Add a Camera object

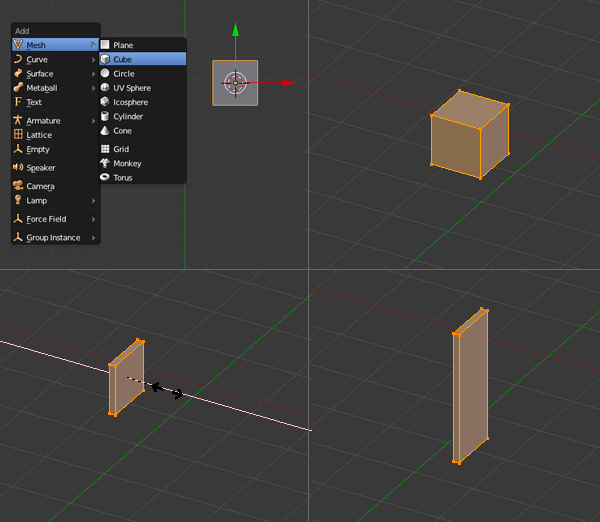[x=55, y=186]
